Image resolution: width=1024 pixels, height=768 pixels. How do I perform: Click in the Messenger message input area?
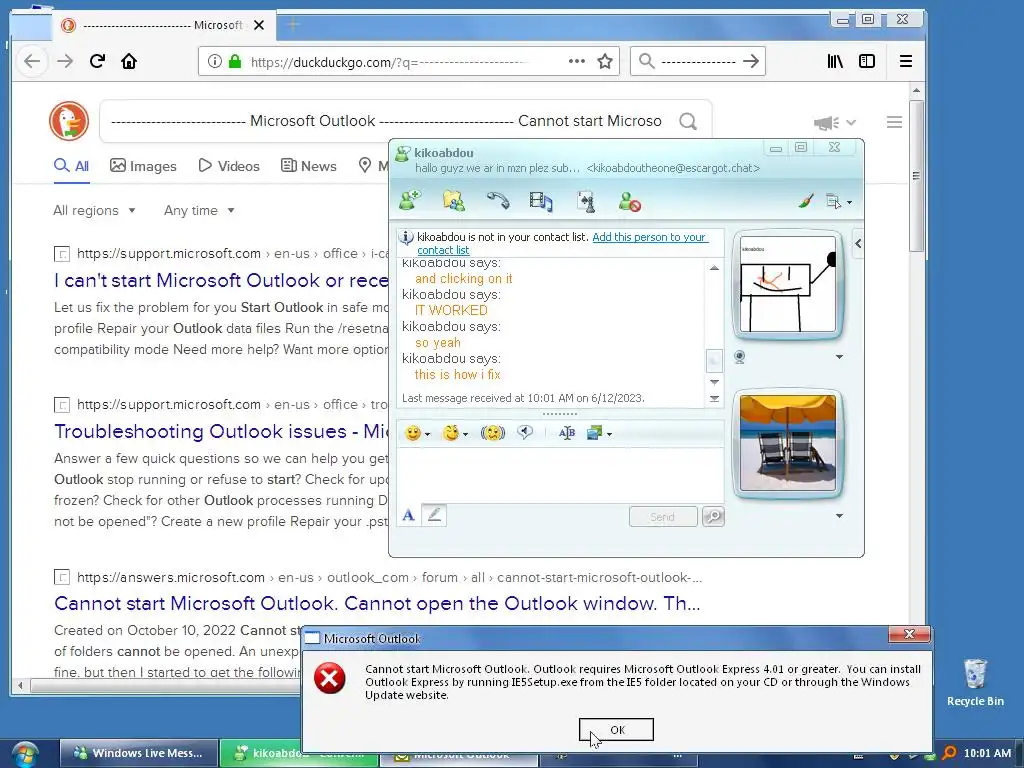point(560,475)
